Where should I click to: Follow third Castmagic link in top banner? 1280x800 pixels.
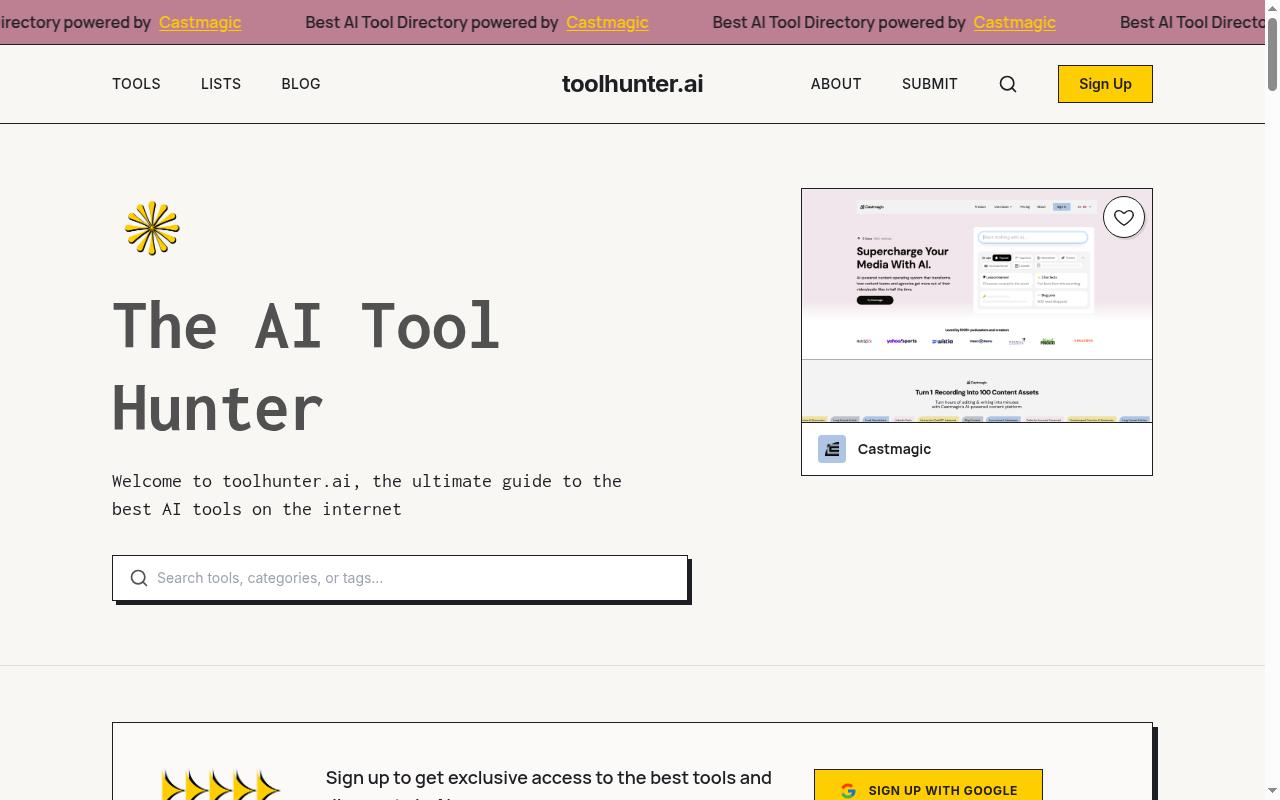pyautogui.click(x=1014, y=22)
